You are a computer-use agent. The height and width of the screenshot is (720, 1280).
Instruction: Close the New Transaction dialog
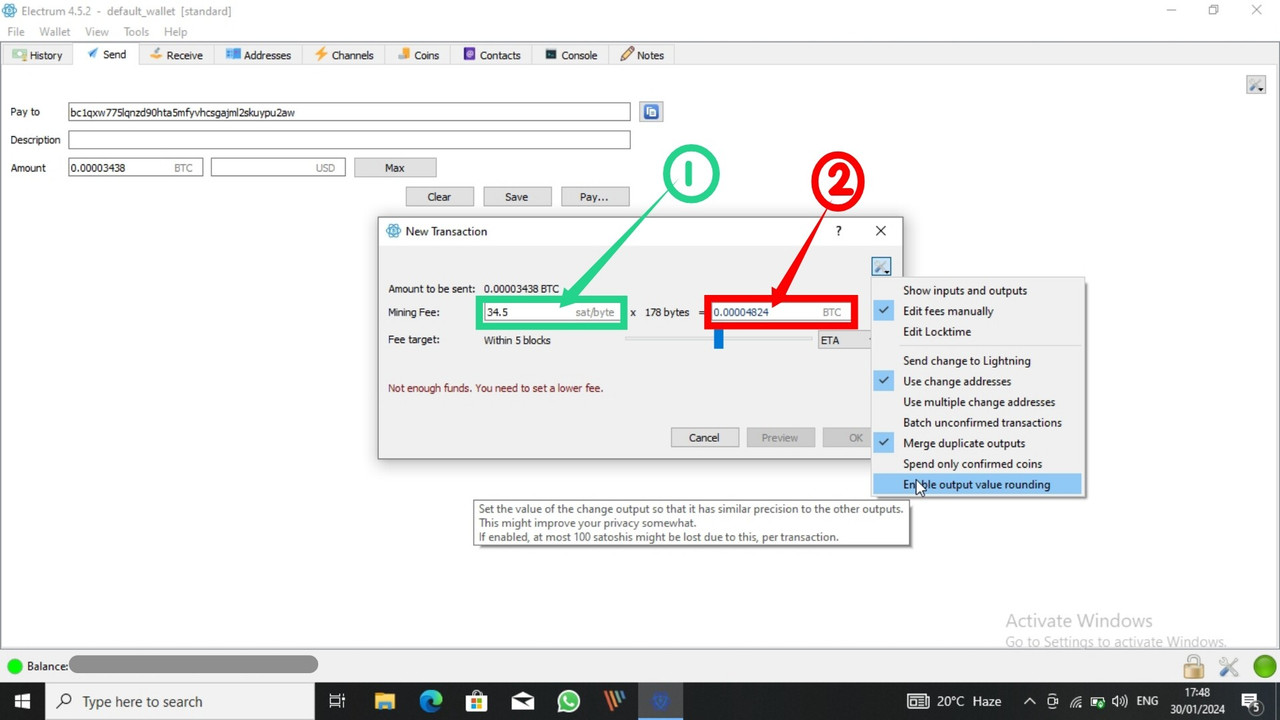point(880,231)
